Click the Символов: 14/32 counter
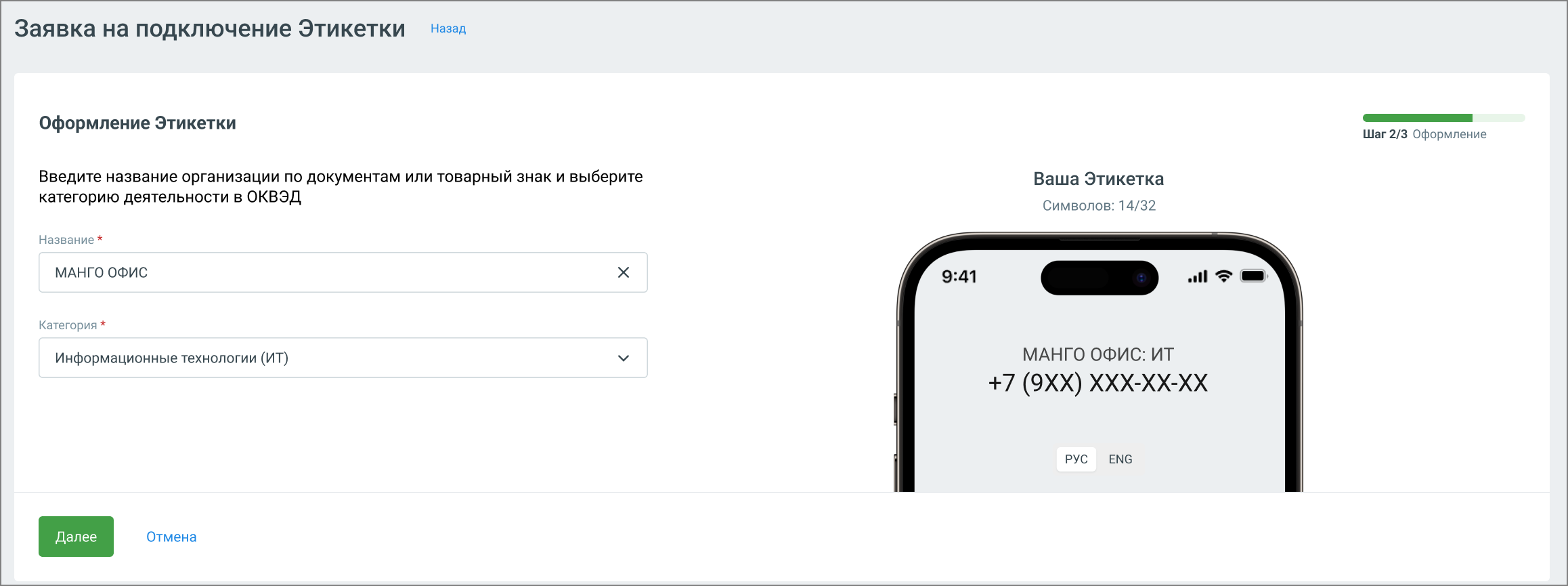Image resolution: width=1568 pixels, height=586 pixels. click(1099, 205)
